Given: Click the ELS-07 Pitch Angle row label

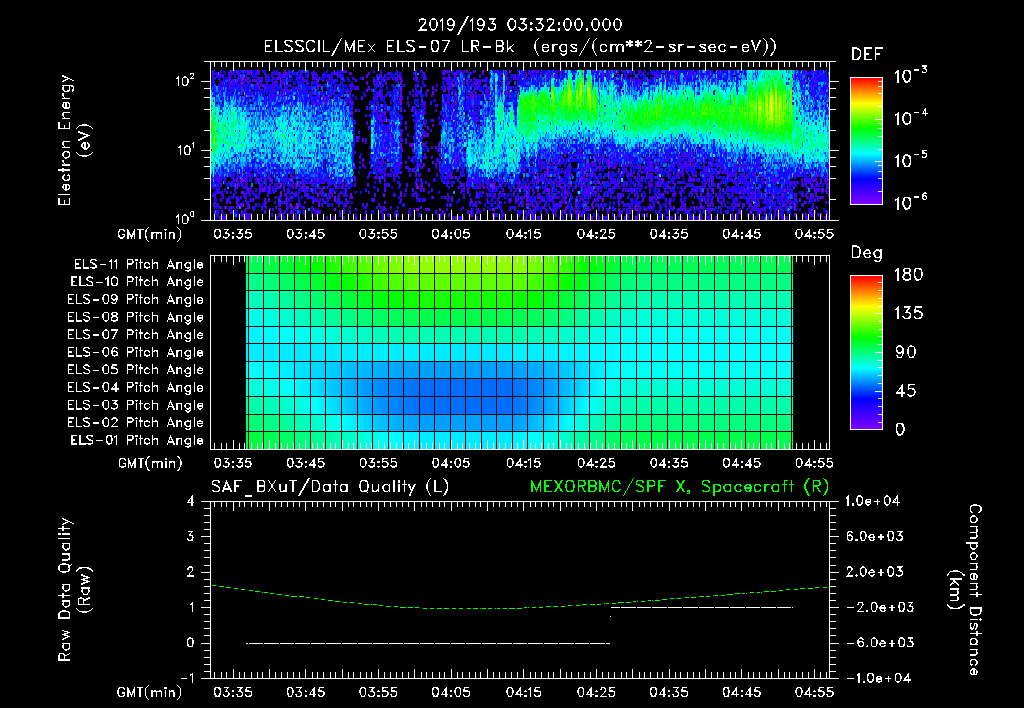Looking at the screenshot, I should tap(136, 334).
